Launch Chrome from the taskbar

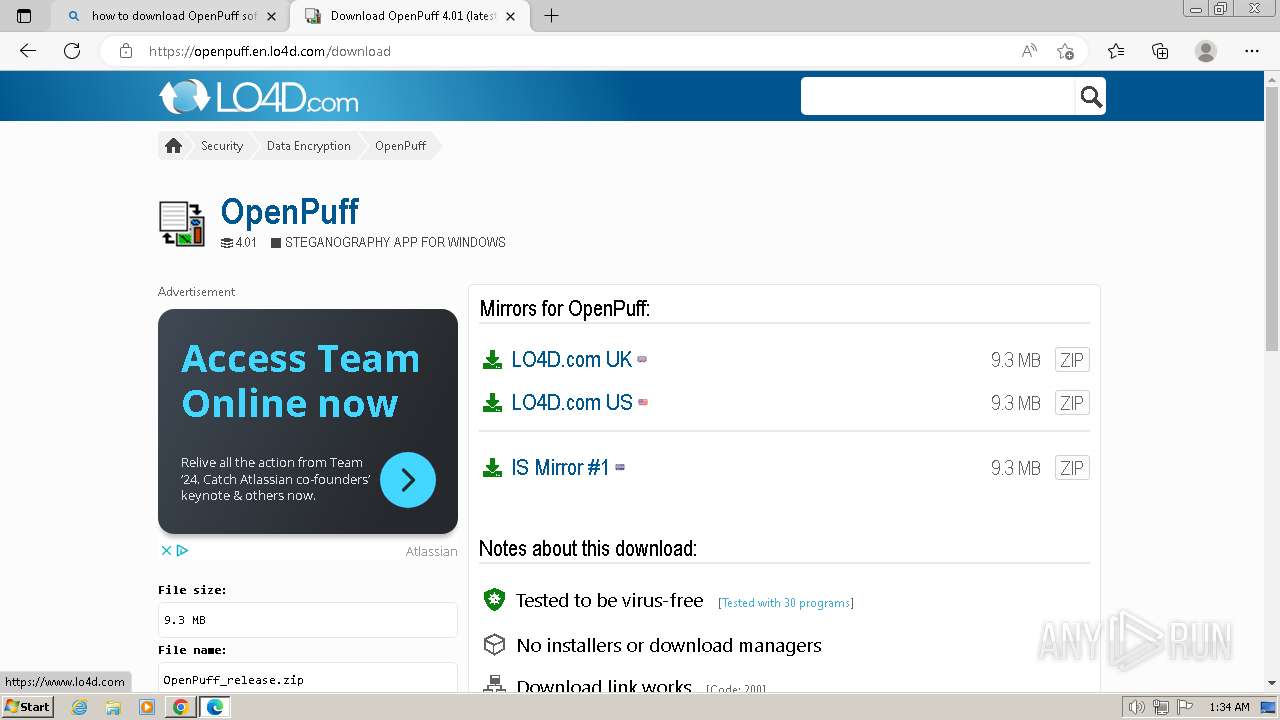click(x=180, y=707)
